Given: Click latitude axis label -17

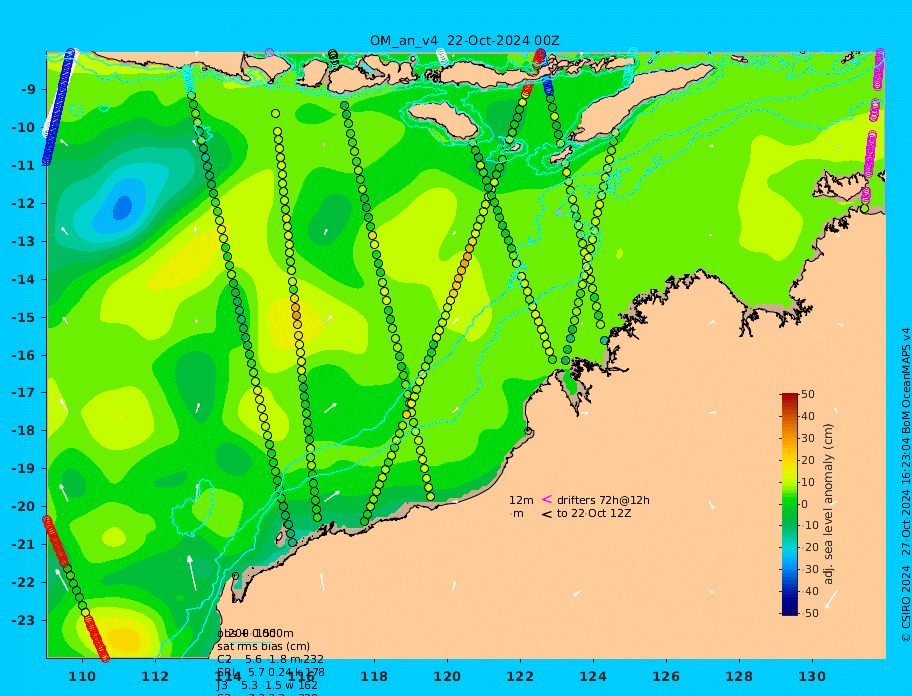Looking at the screenshot, I should pyautogui.click(x=23, y=393).
